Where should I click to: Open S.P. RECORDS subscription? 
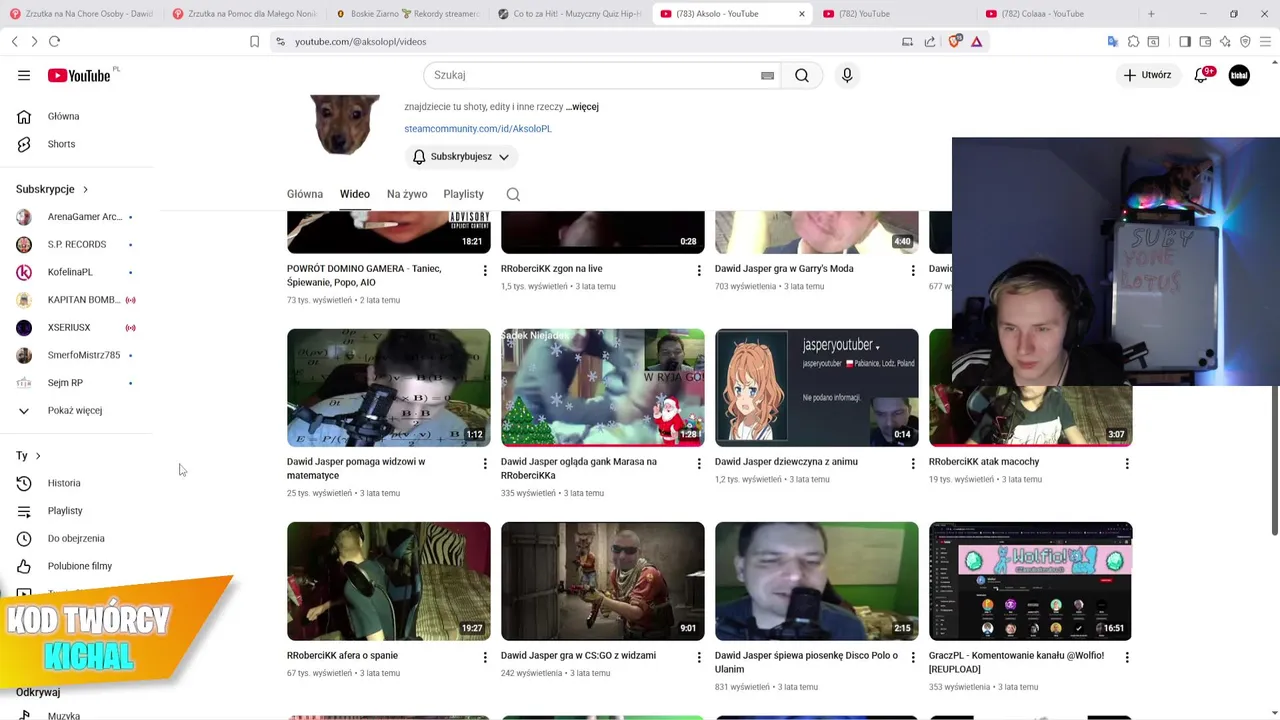tap(79, 244)
